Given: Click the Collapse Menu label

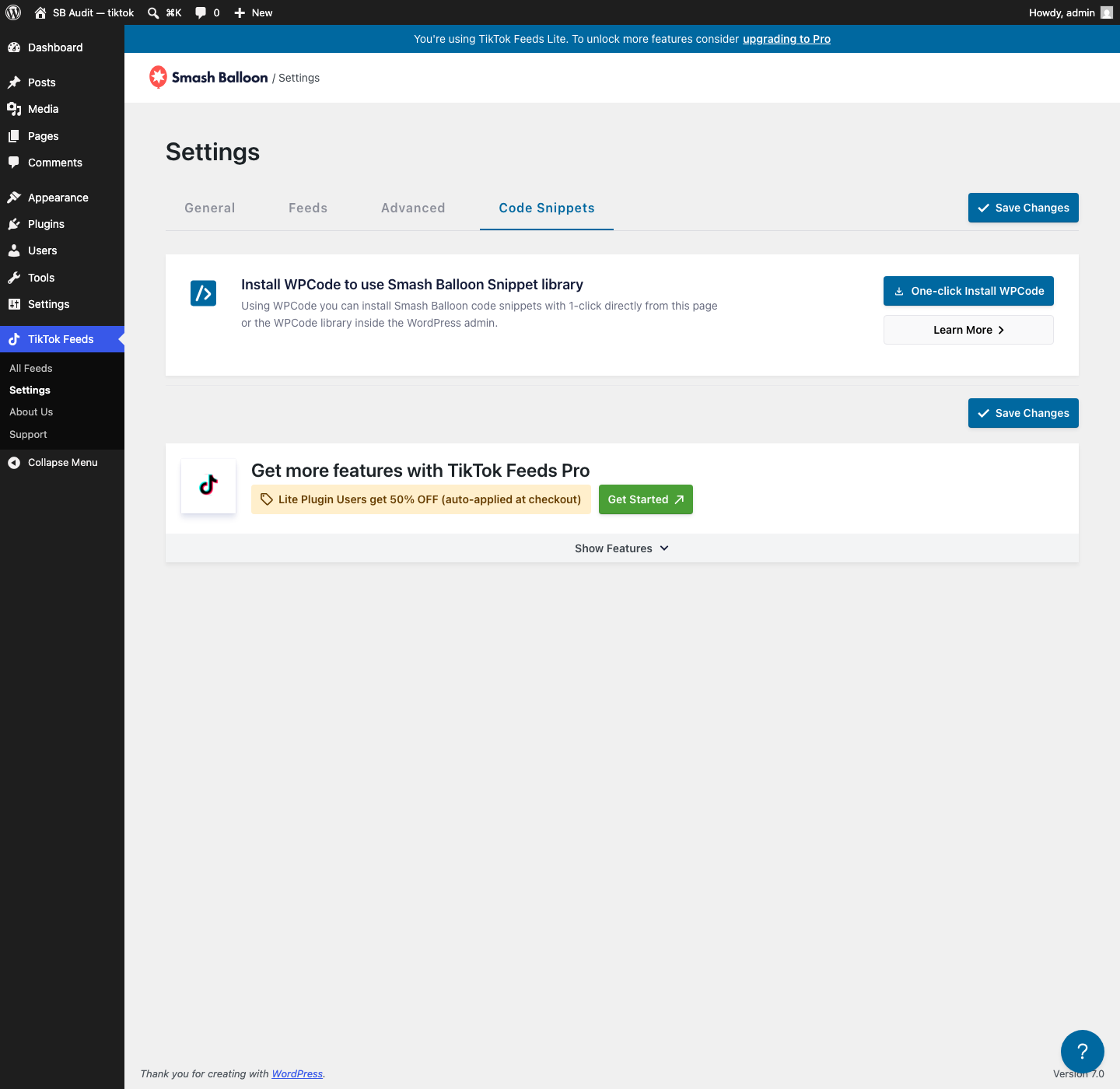Looking at the screenshot, I should [x=63, y=463].
